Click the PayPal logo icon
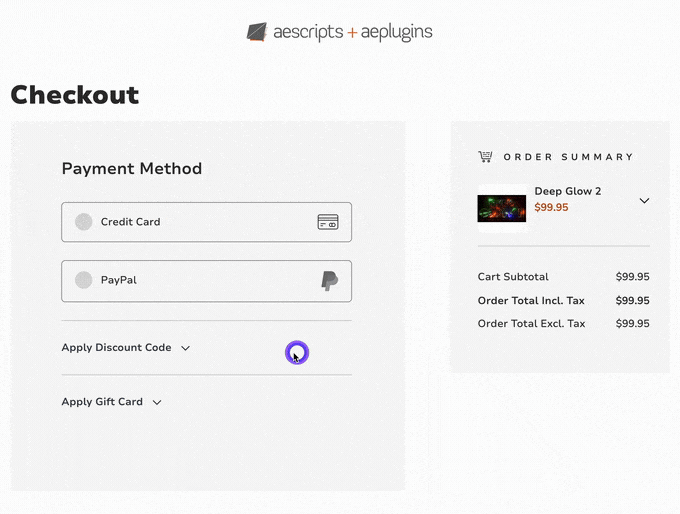 coord(329,281)
